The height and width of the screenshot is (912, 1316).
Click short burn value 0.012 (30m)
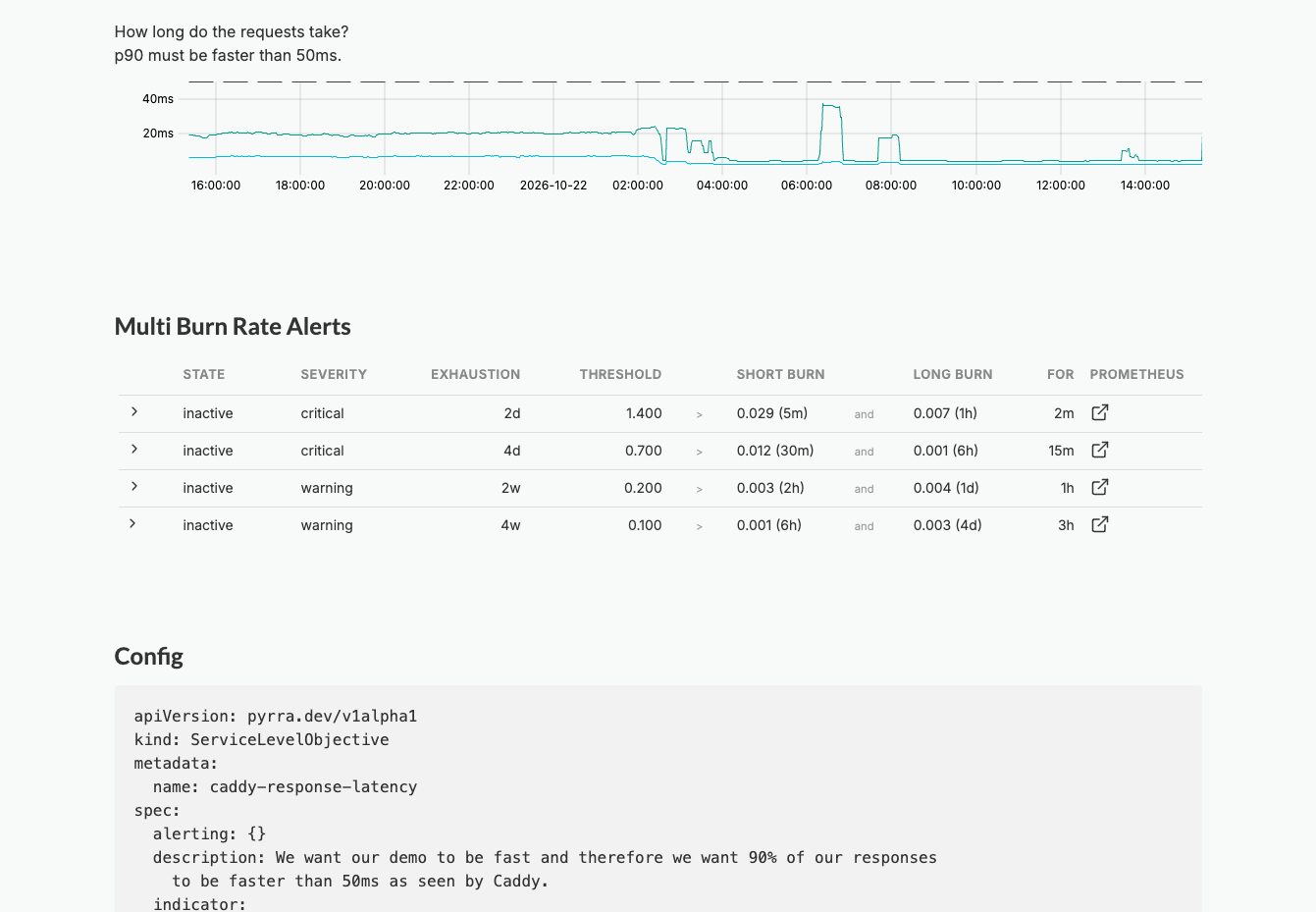pyautogui.click(x=775, y=451)
